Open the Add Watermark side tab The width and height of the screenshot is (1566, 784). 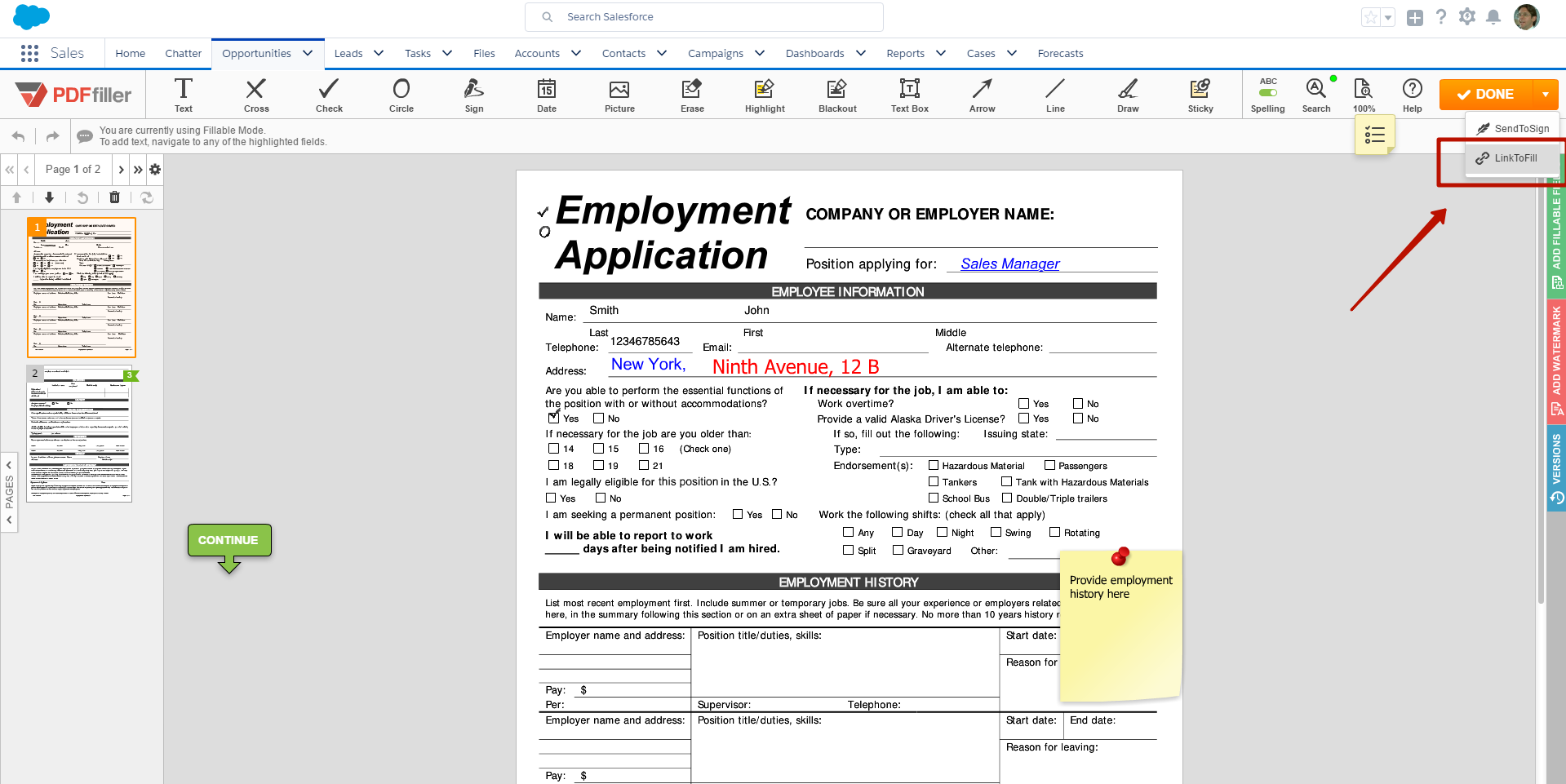[x=1556, y=361]
